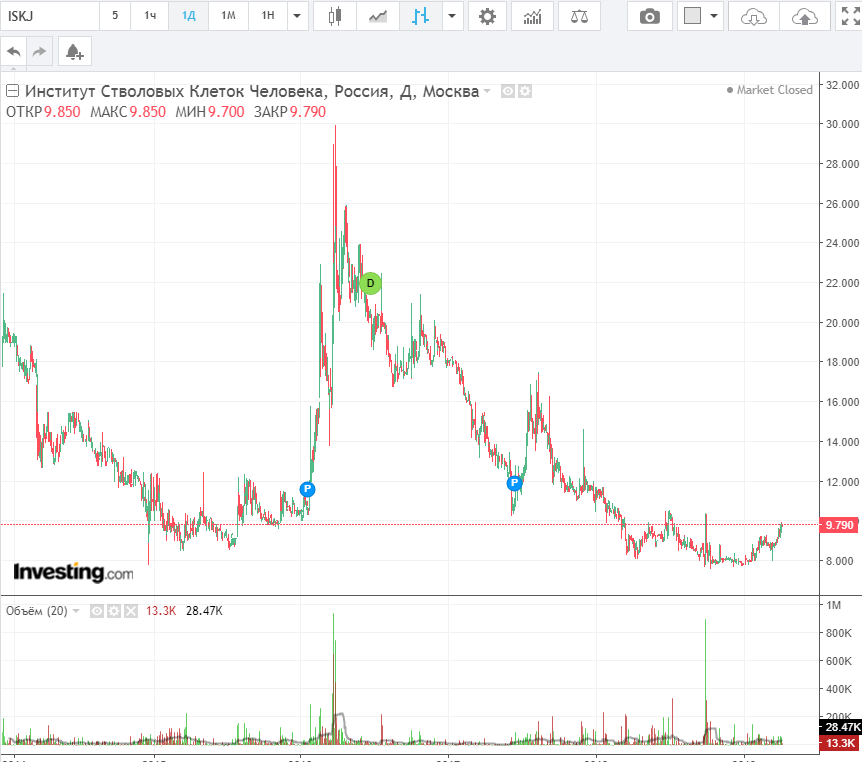This screenshot has width=862, height=762.
Task: Click the cloud upload save-chart icon
Action: [x=803, y=16]
